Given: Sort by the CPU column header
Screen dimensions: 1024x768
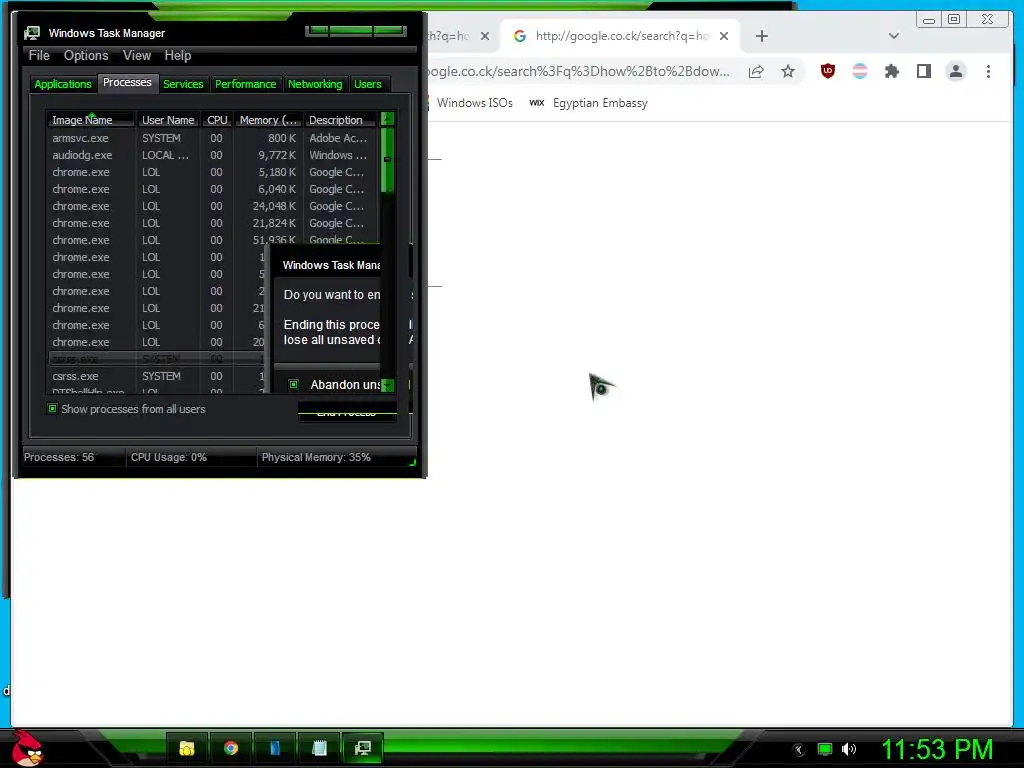Looking at the screenshot, I should point(217,120).
